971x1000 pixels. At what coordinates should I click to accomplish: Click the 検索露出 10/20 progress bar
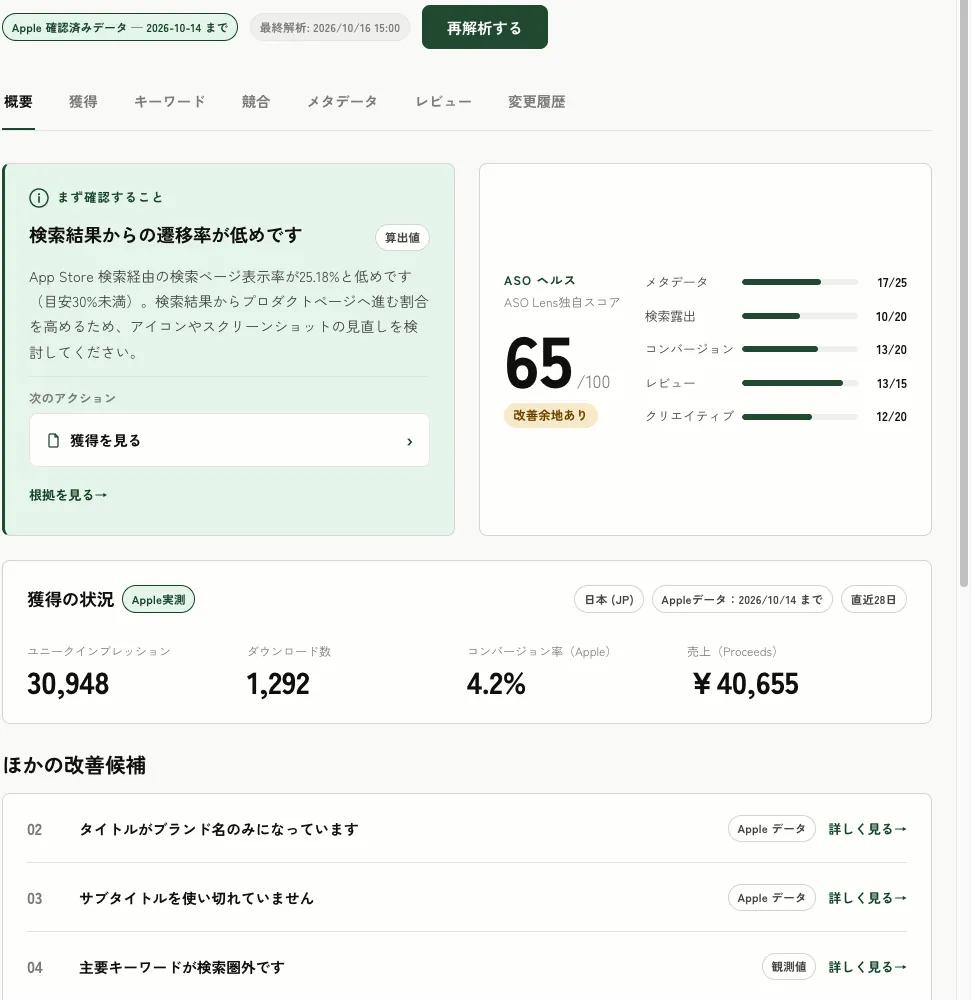[x=799, y=316]
